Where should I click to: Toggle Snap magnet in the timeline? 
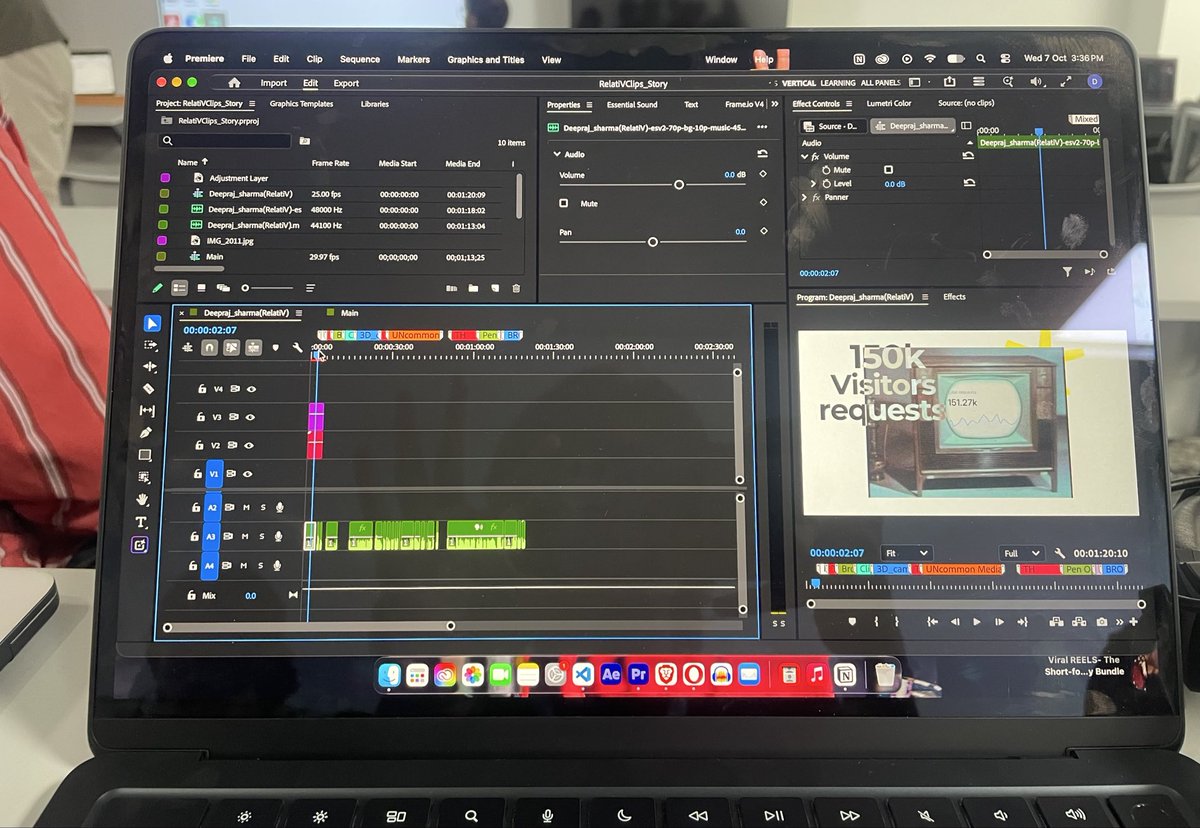[x=209, y=347]
